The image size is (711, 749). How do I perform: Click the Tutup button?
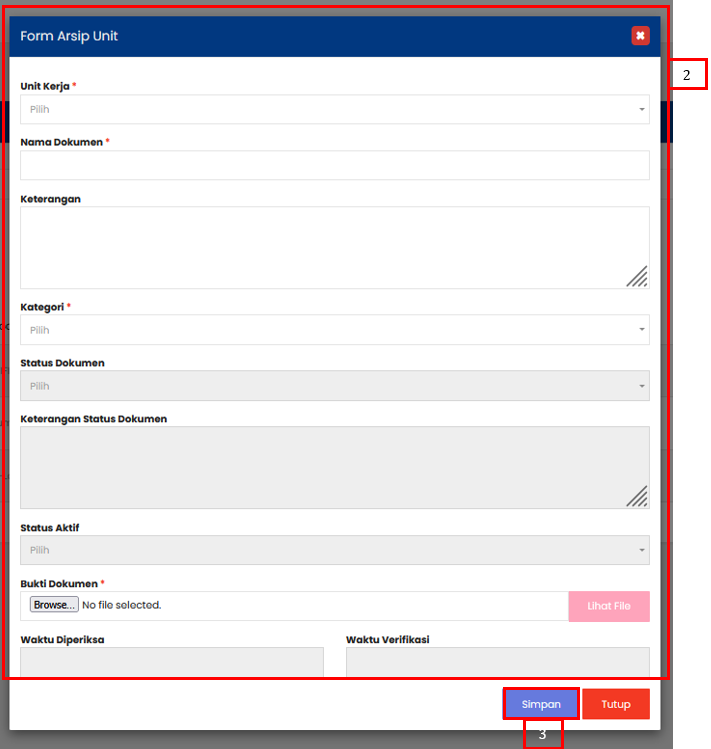(616, 704)
